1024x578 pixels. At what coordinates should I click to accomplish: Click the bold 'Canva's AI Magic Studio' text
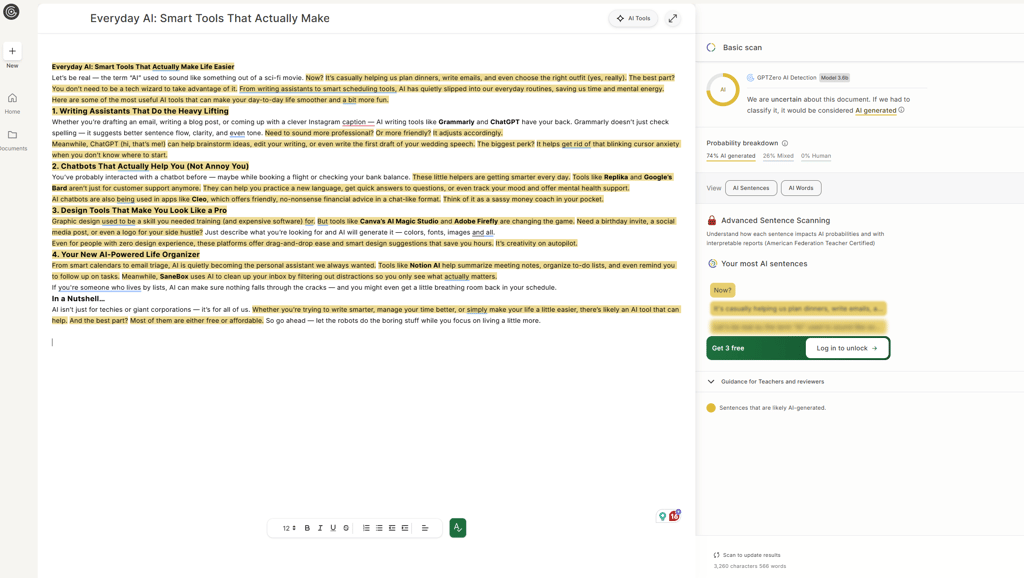point(399,221)
